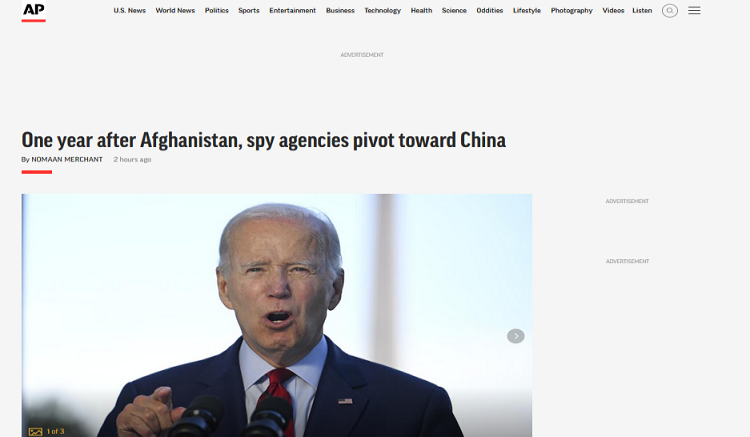Select Politics in the navigation bar

(x=217, y=11)
